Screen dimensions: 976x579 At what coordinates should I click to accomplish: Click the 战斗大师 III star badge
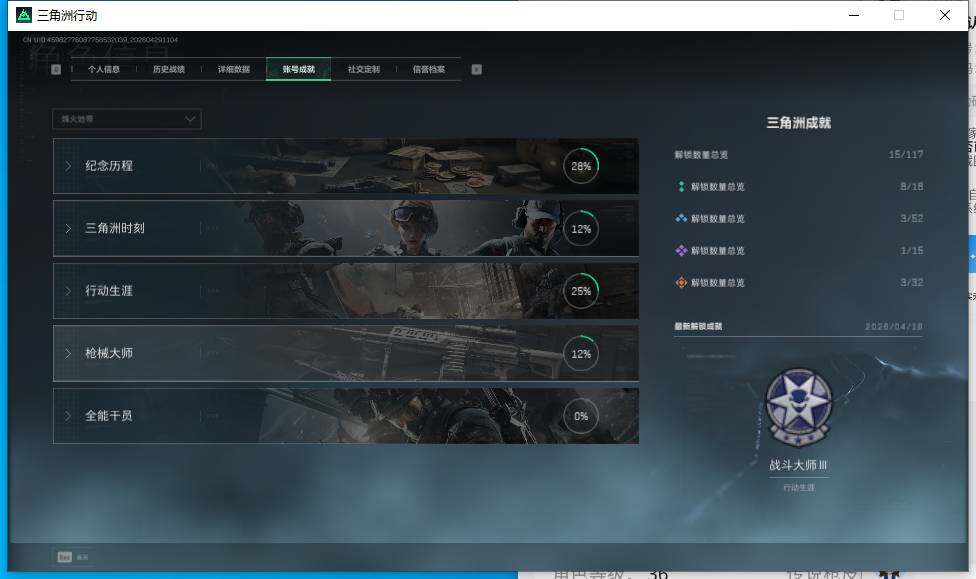(x=799, y=408)
